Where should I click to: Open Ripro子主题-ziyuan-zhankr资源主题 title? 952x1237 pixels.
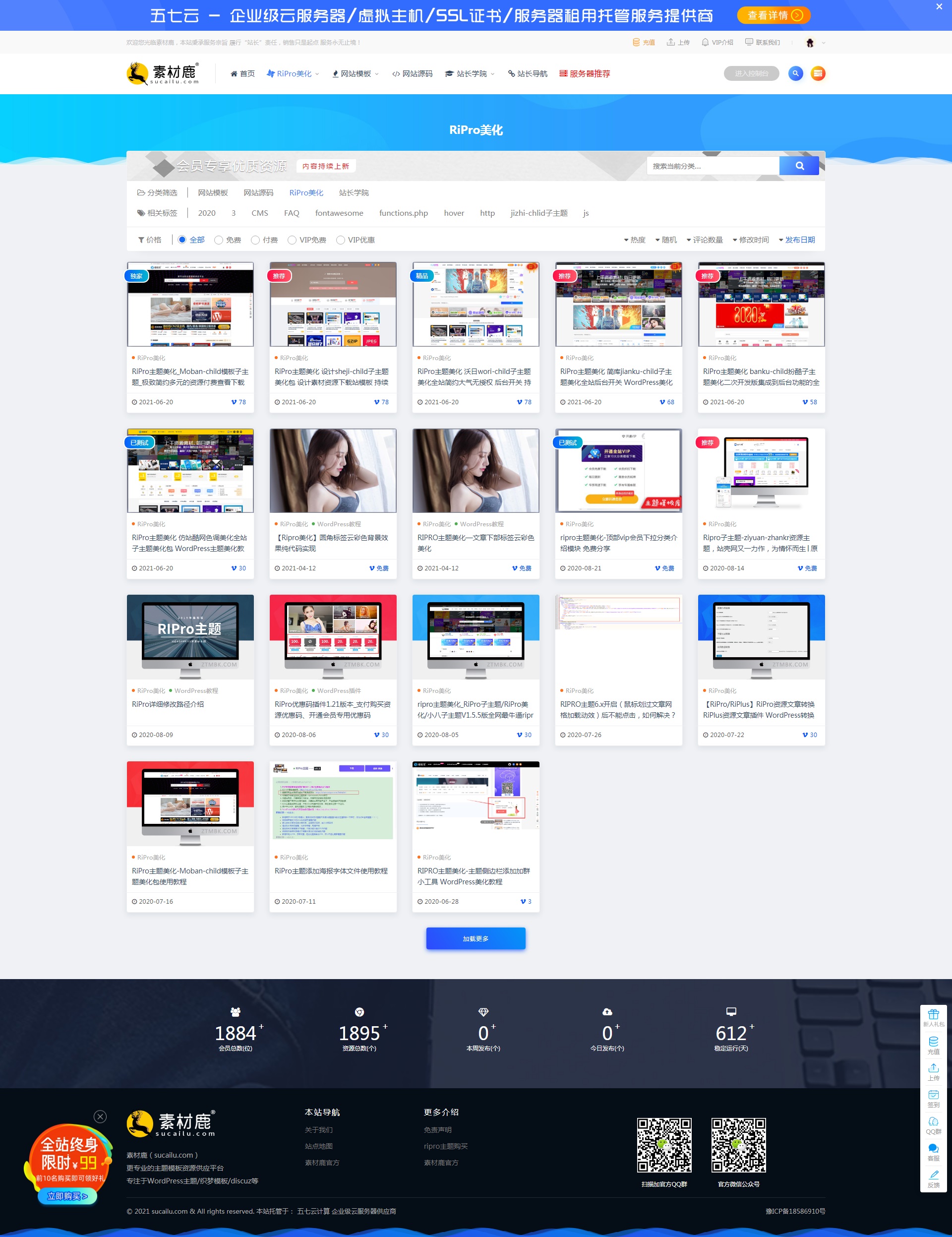(760, 543)
